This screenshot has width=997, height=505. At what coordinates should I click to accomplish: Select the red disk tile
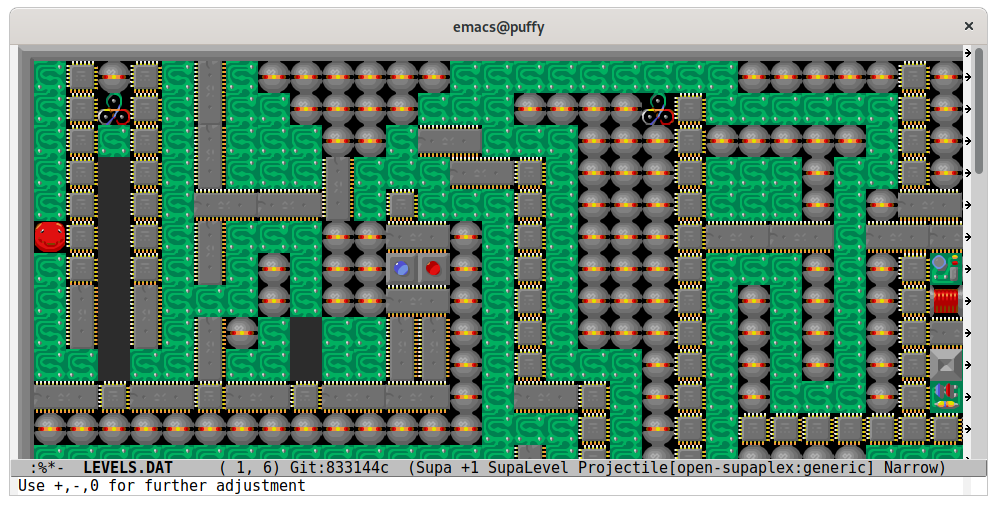434,268
